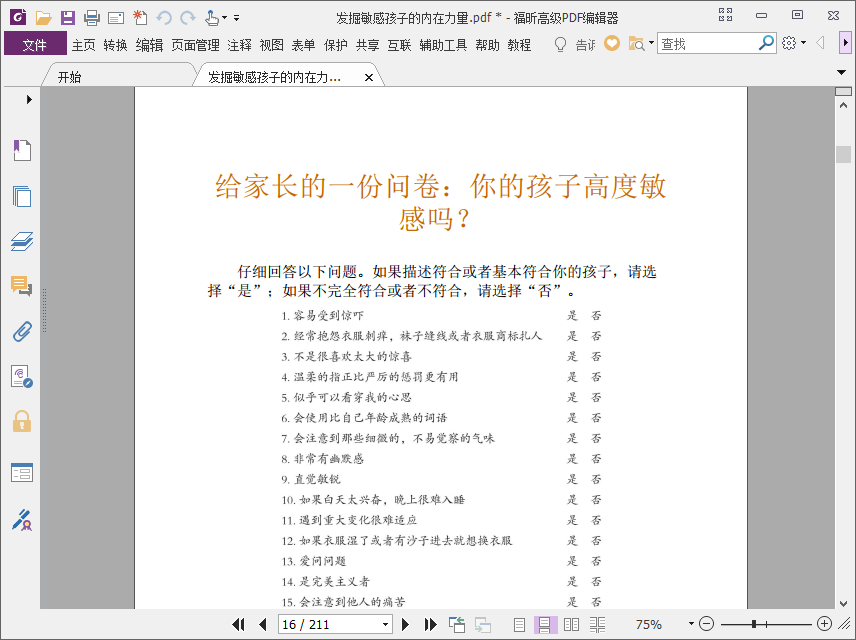The height and width of the screenshot is (640, 856).
Task: Open the 文件 menu
Action: click(35, 44)
